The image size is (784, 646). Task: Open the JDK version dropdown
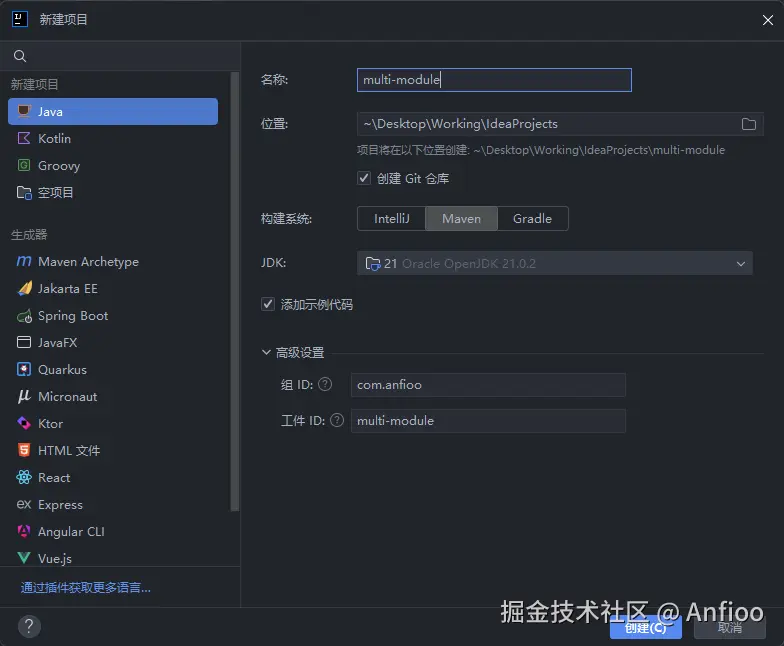click(x=554, y=263)
